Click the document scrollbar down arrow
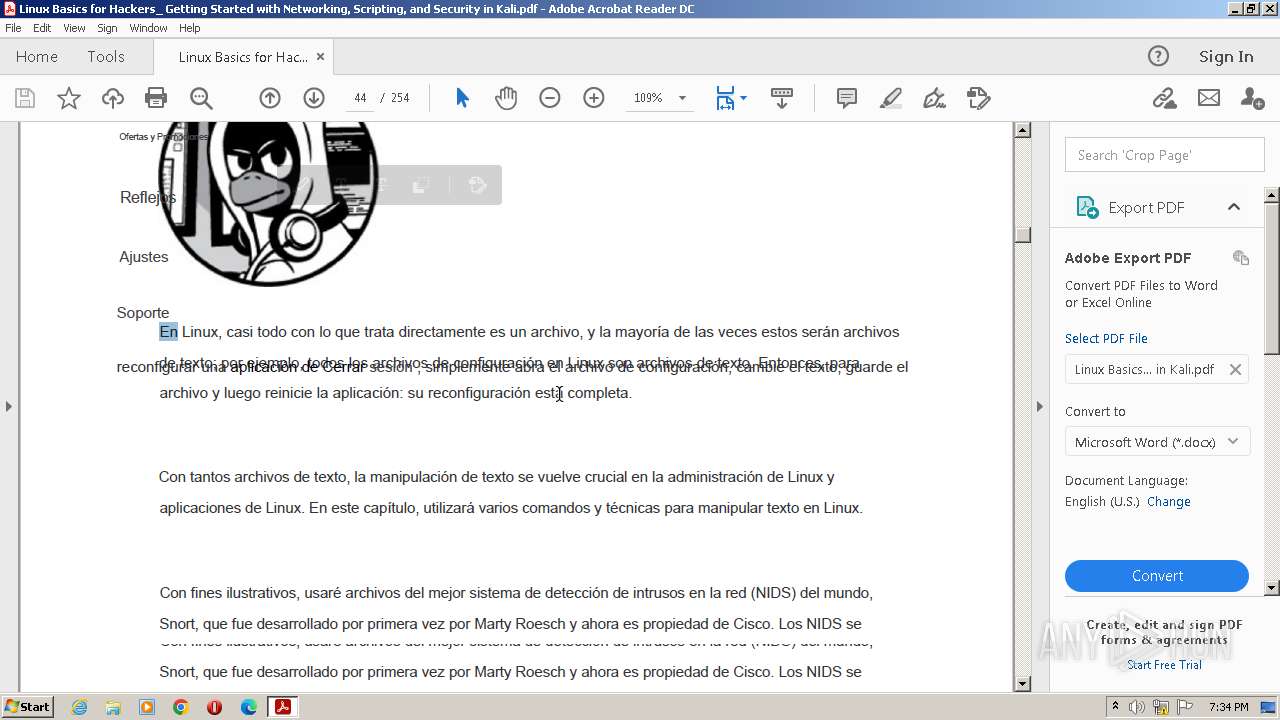 click(1022, 684)
